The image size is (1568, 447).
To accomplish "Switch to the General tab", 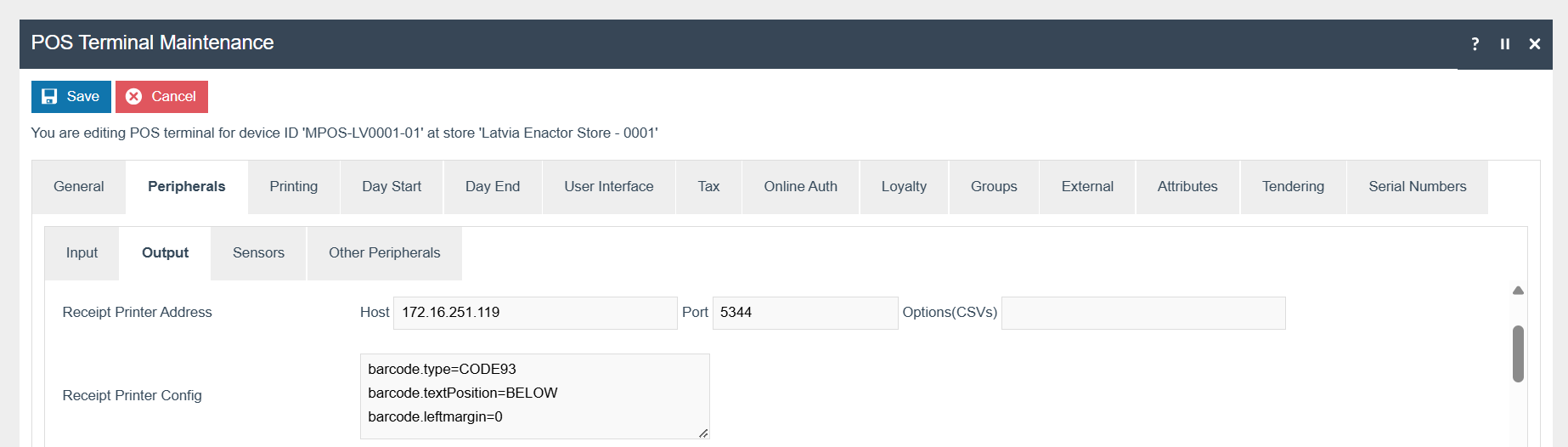I will pos(78,187).
